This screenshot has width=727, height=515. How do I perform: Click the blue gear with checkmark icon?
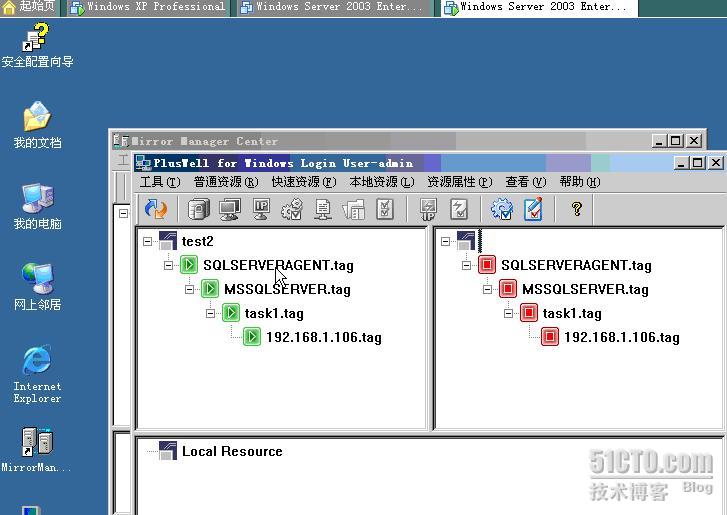point(502,209)
